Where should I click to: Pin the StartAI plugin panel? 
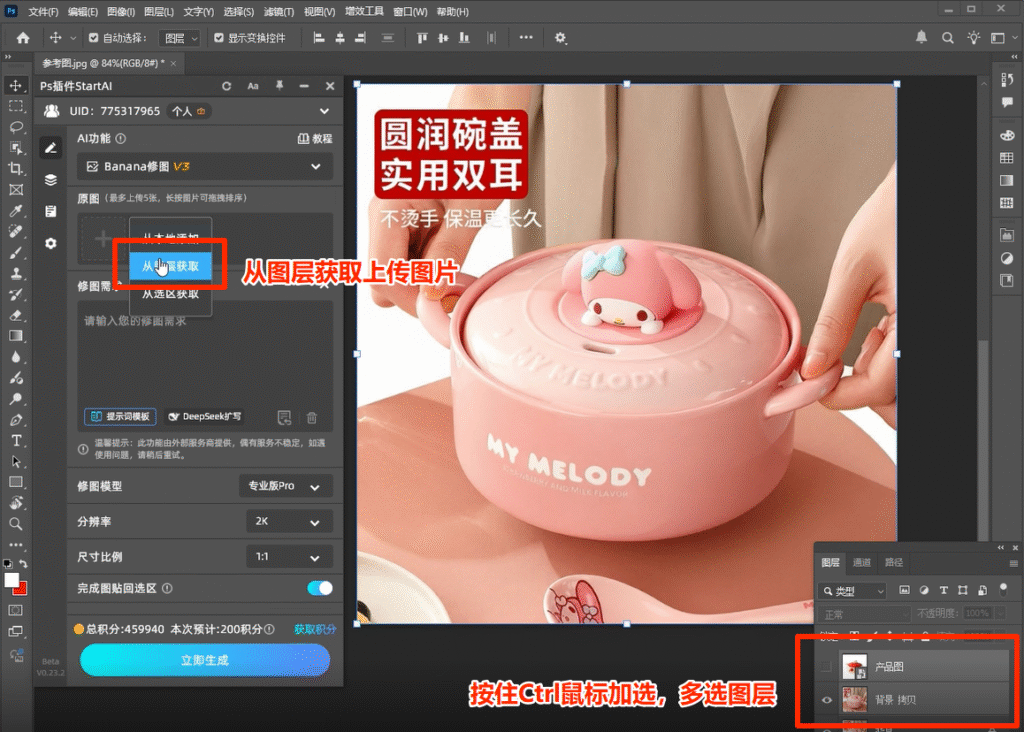pos(280,86)
